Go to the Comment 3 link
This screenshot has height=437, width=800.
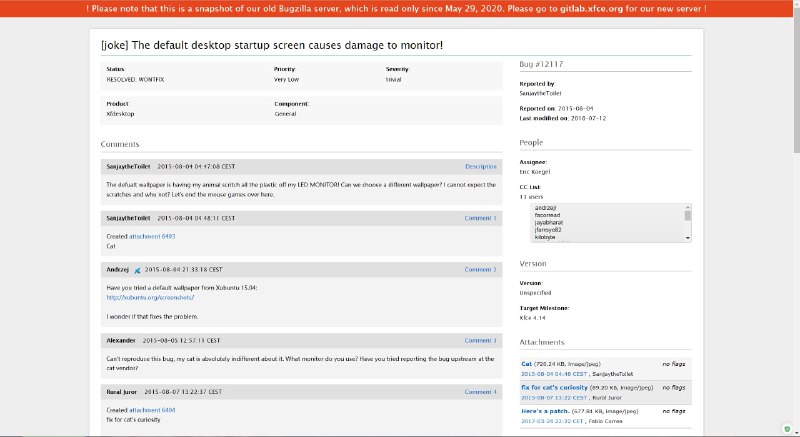click(480, 341)
